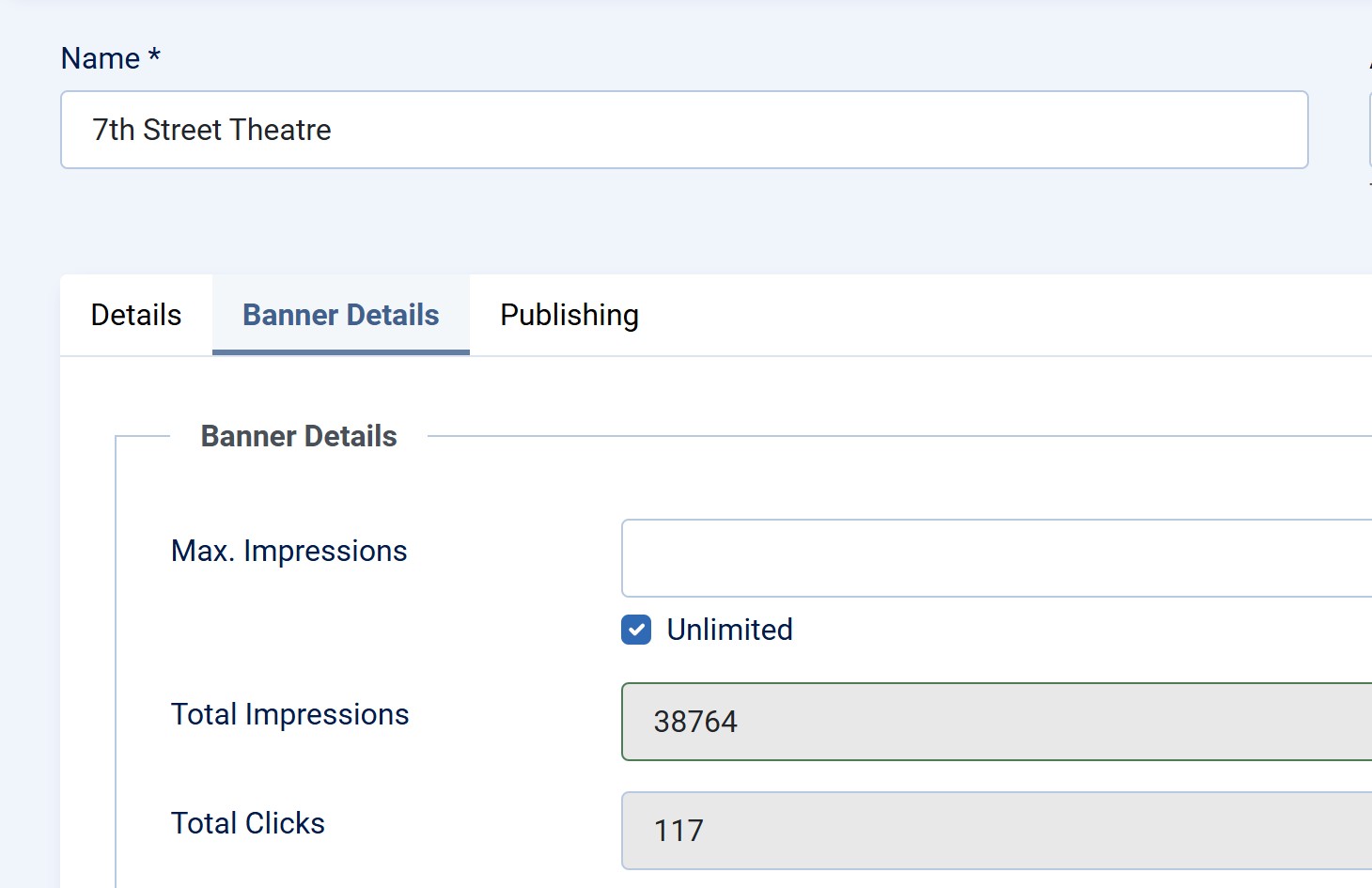Click the required asterisk beside Name

coord(154,56)
